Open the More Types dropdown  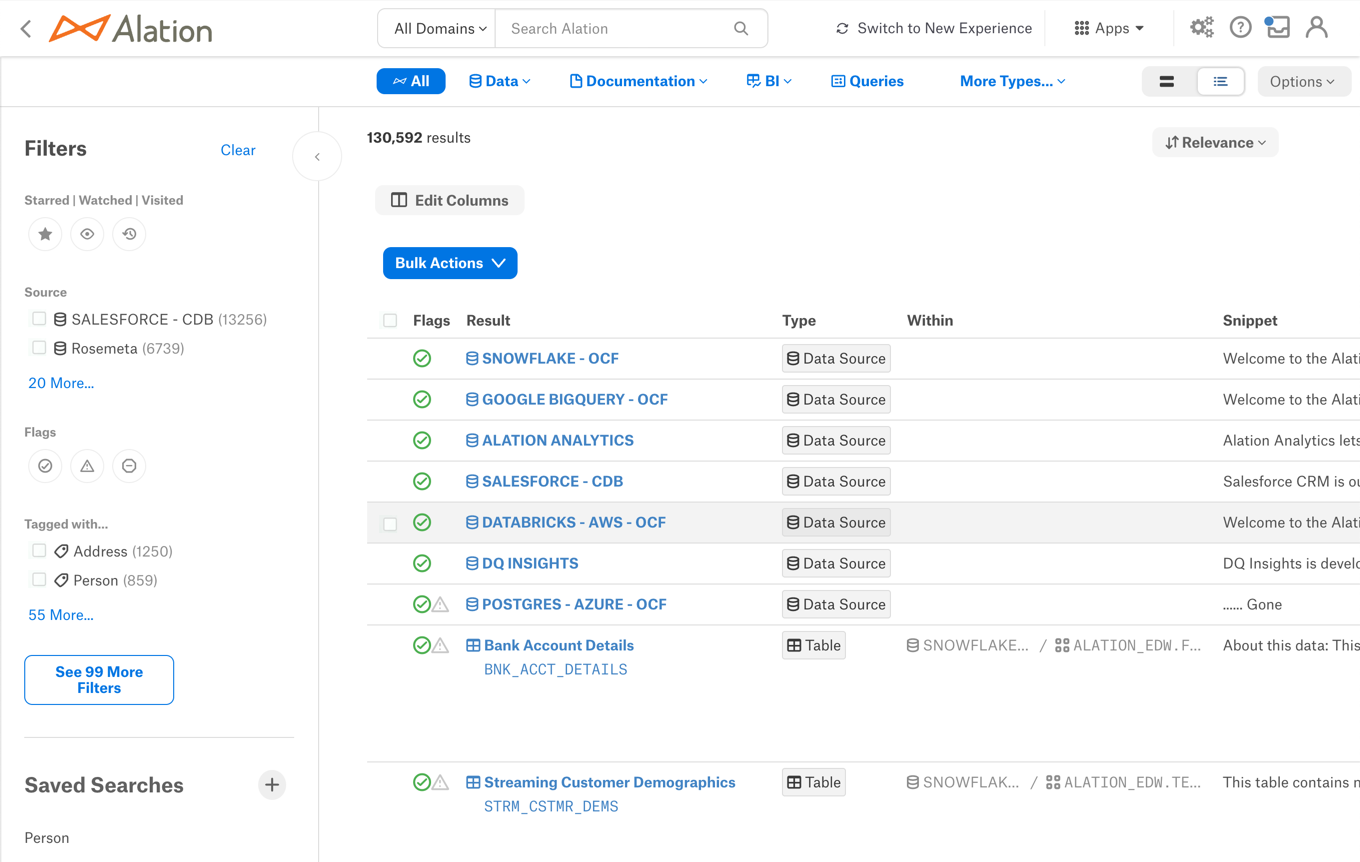(x=1012, y=81)
